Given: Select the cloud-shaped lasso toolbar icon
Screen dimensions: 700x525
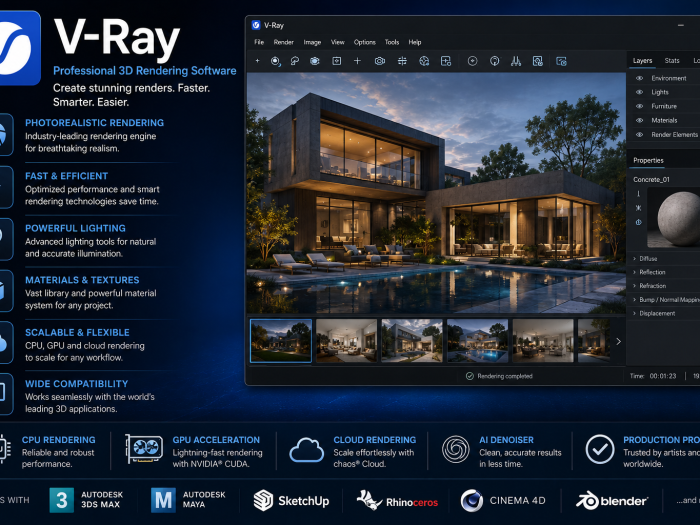Looking at the screenshot, I should tap(295, 61).
